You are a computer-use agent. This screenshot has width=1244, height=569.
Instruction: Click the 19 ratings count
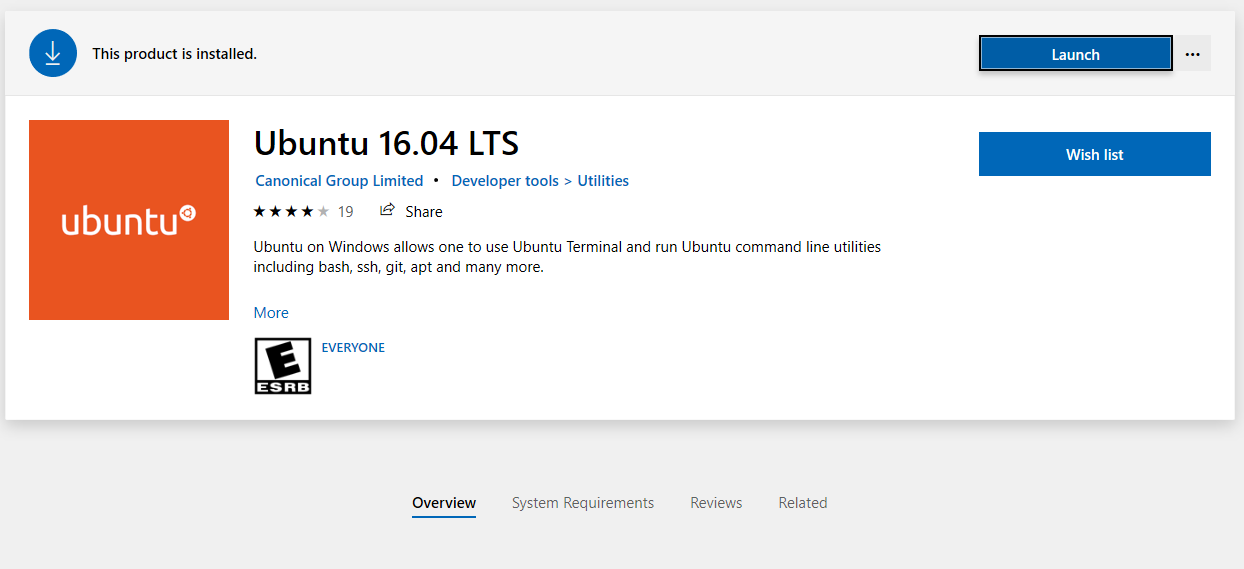point(345,211)
